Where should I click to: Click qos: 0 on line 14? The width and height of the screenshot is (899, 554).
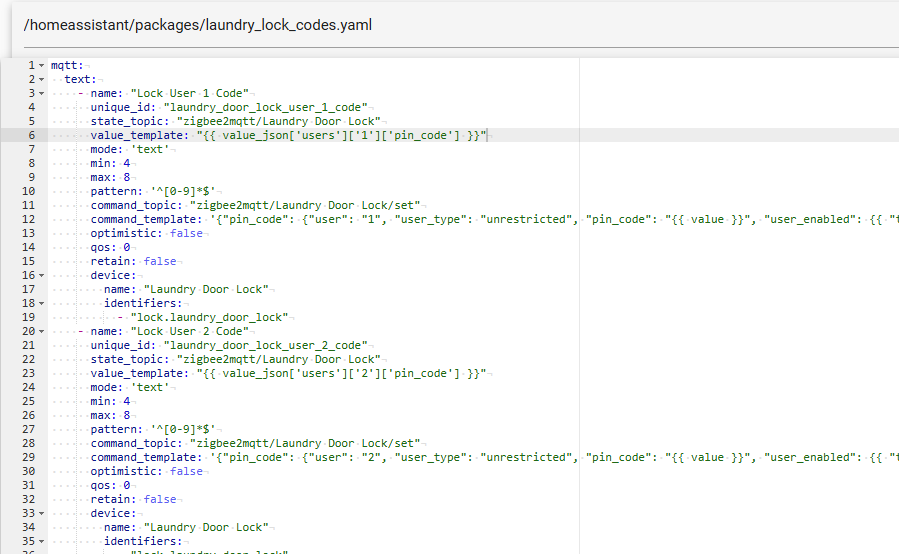110,247
